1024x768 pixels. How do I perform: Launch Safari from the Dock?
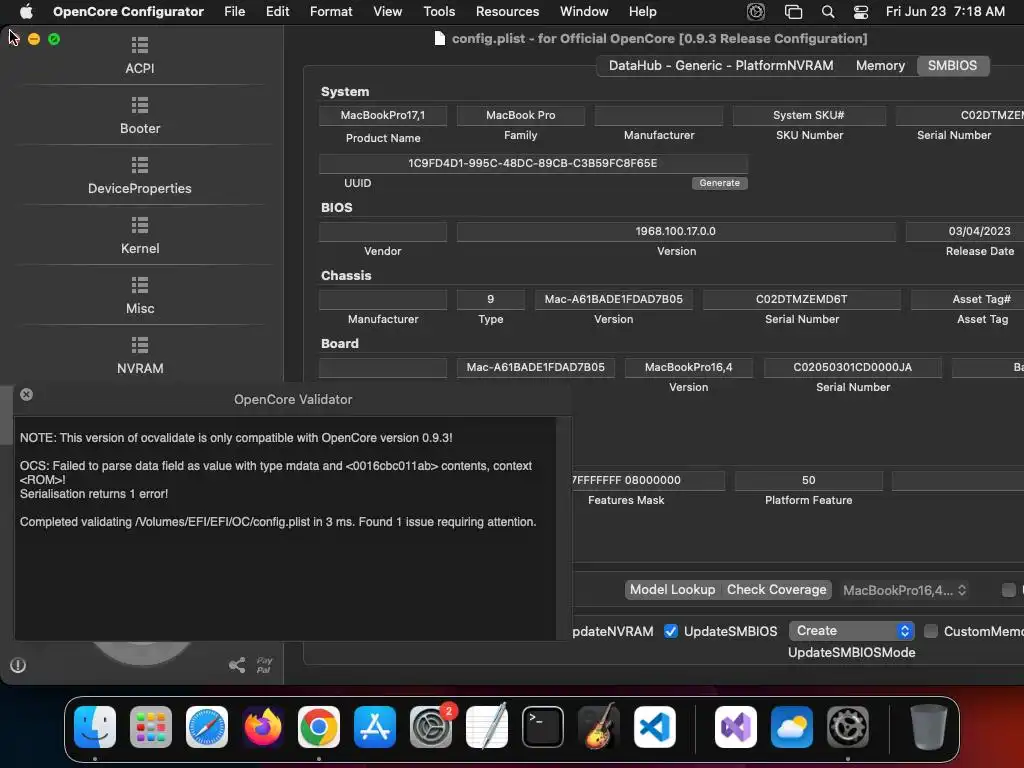[207, 727]
